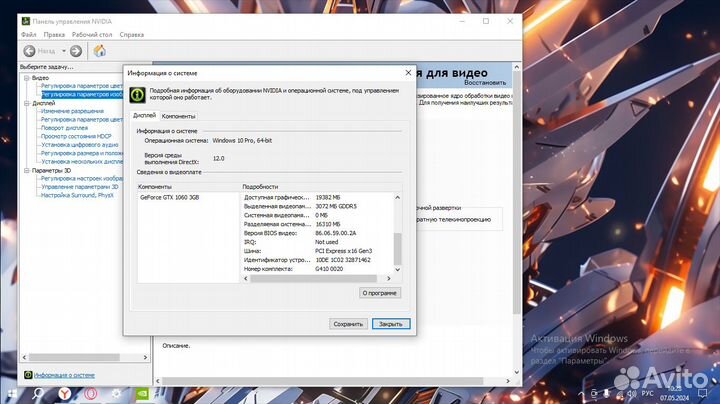Collapse the Параметры 3D tree section

coord(25,170)
